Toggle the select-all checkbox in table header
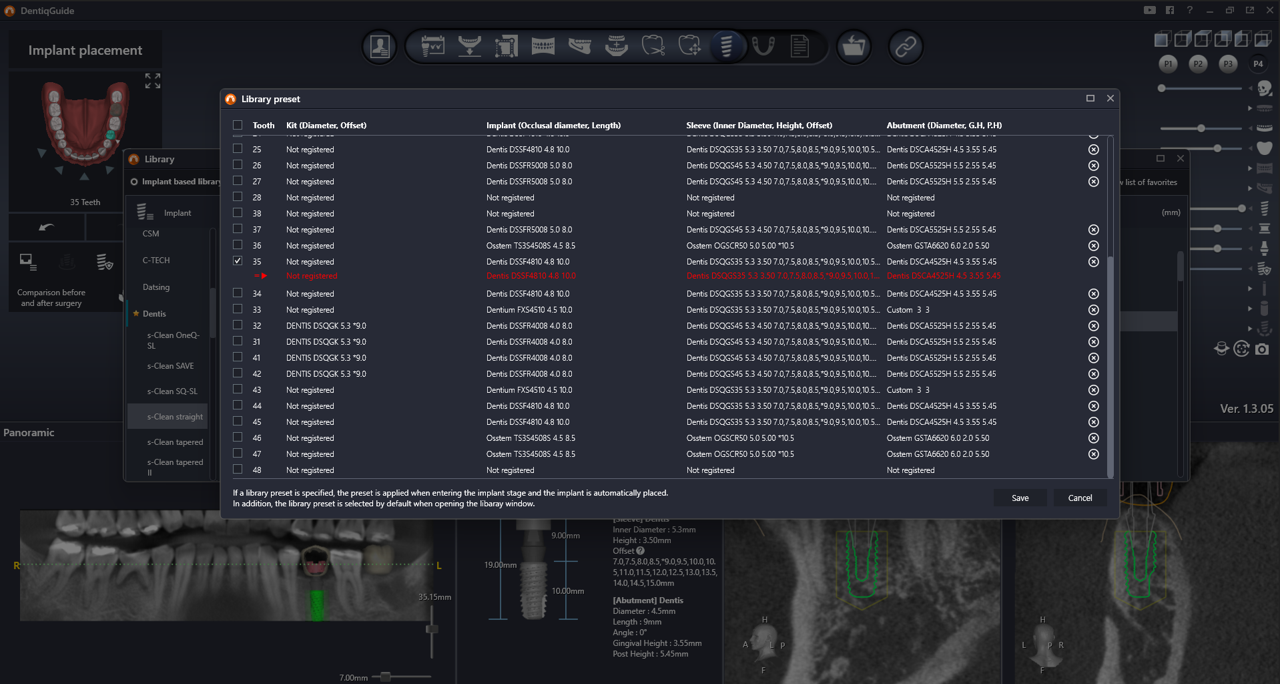 (238, 126)
